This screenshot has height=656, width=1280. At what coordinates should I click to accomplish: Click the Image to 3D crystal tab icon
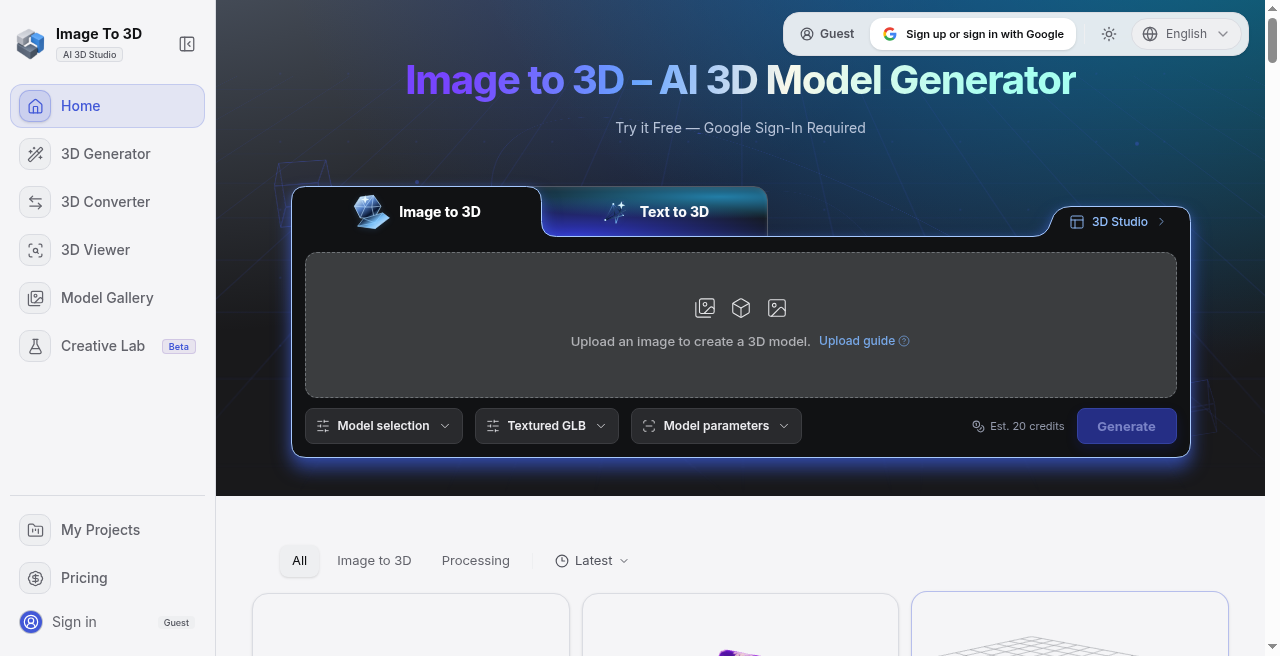pyautogui.click(x=372, y=212)
